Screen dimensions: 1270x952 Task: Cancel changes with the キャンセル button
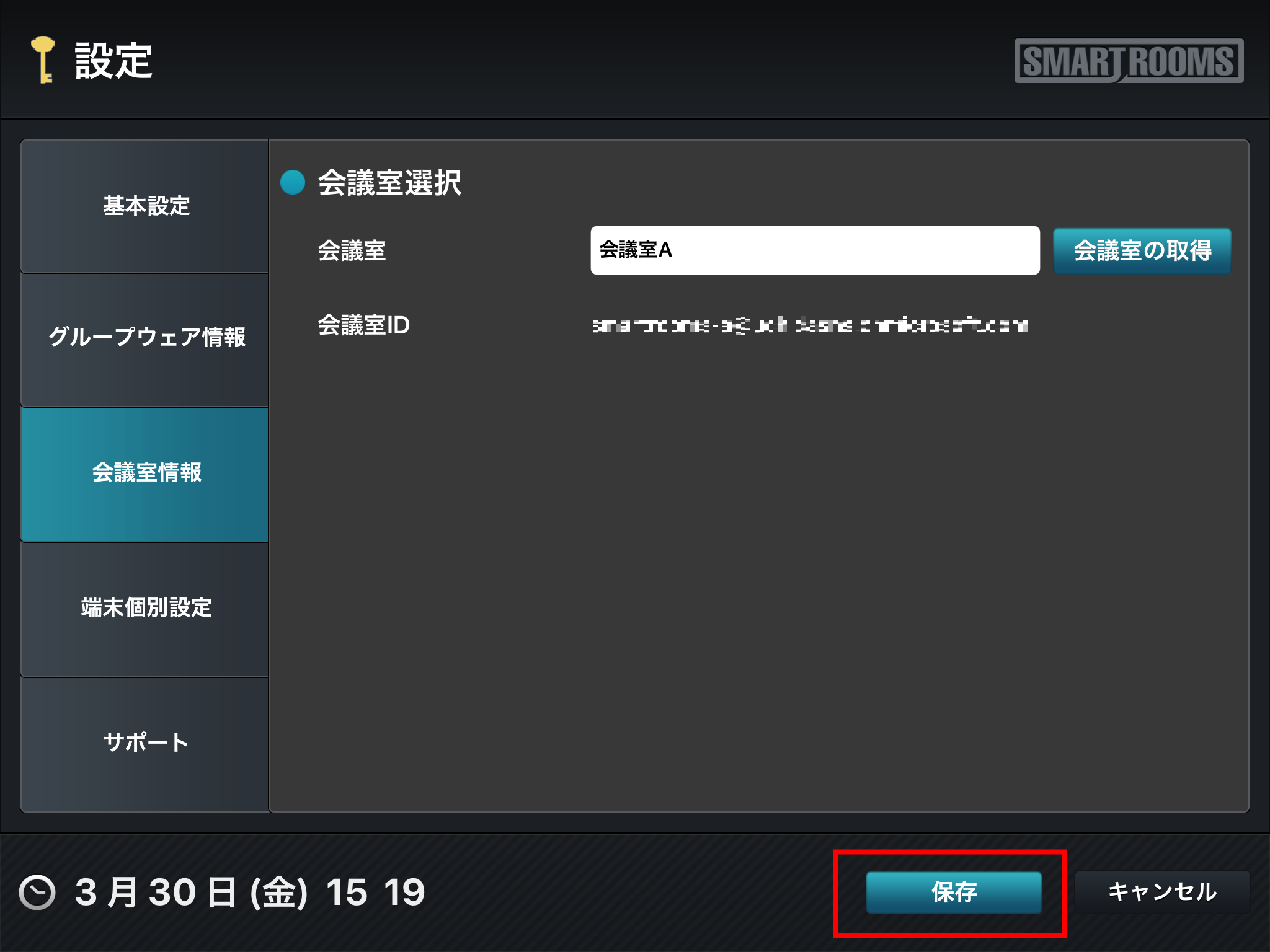click(x=1163, y=892)
